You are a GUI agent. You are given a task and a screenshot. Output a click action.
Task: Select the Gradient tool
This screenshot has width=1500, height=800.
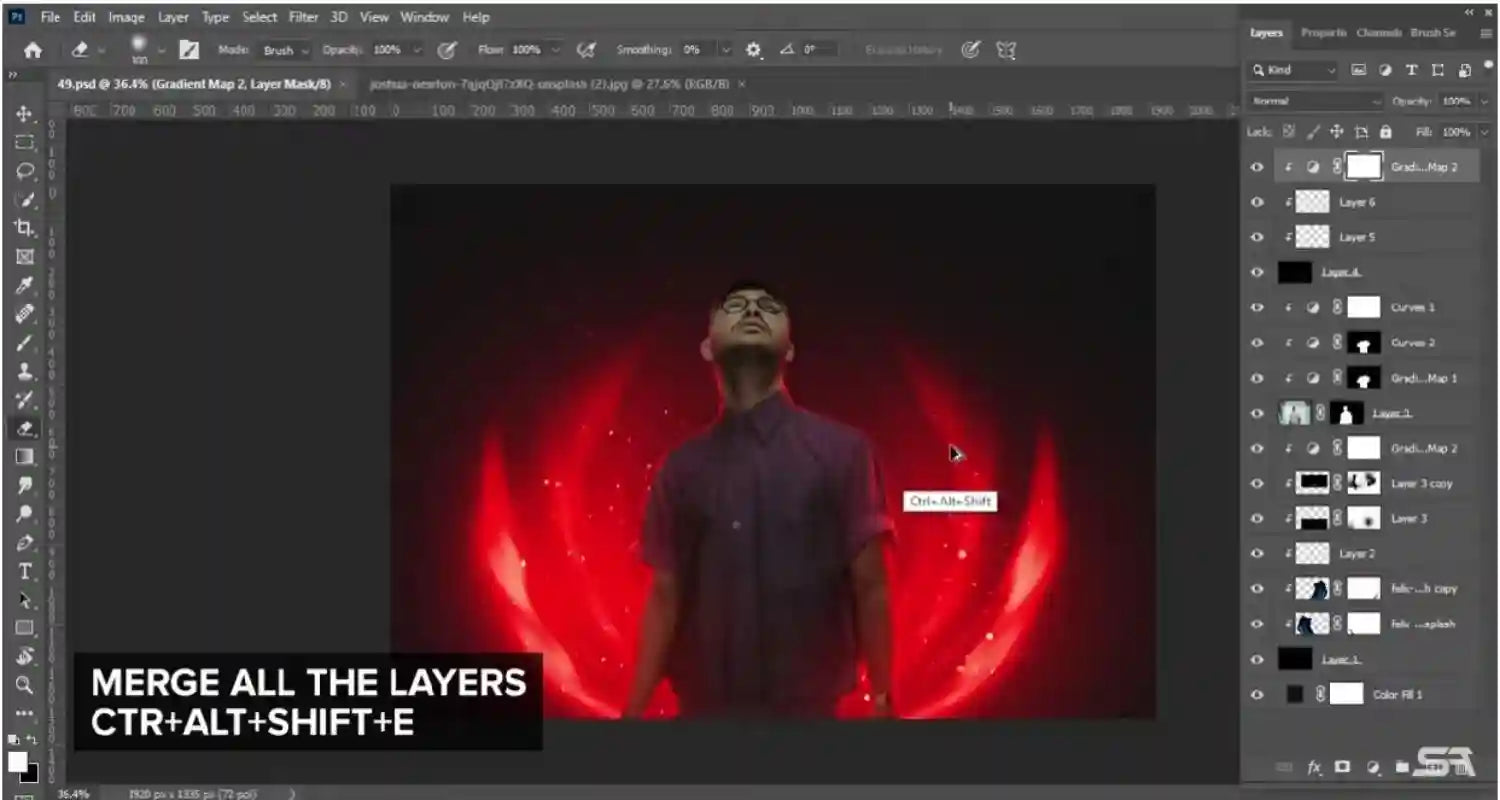pos(24,457)
